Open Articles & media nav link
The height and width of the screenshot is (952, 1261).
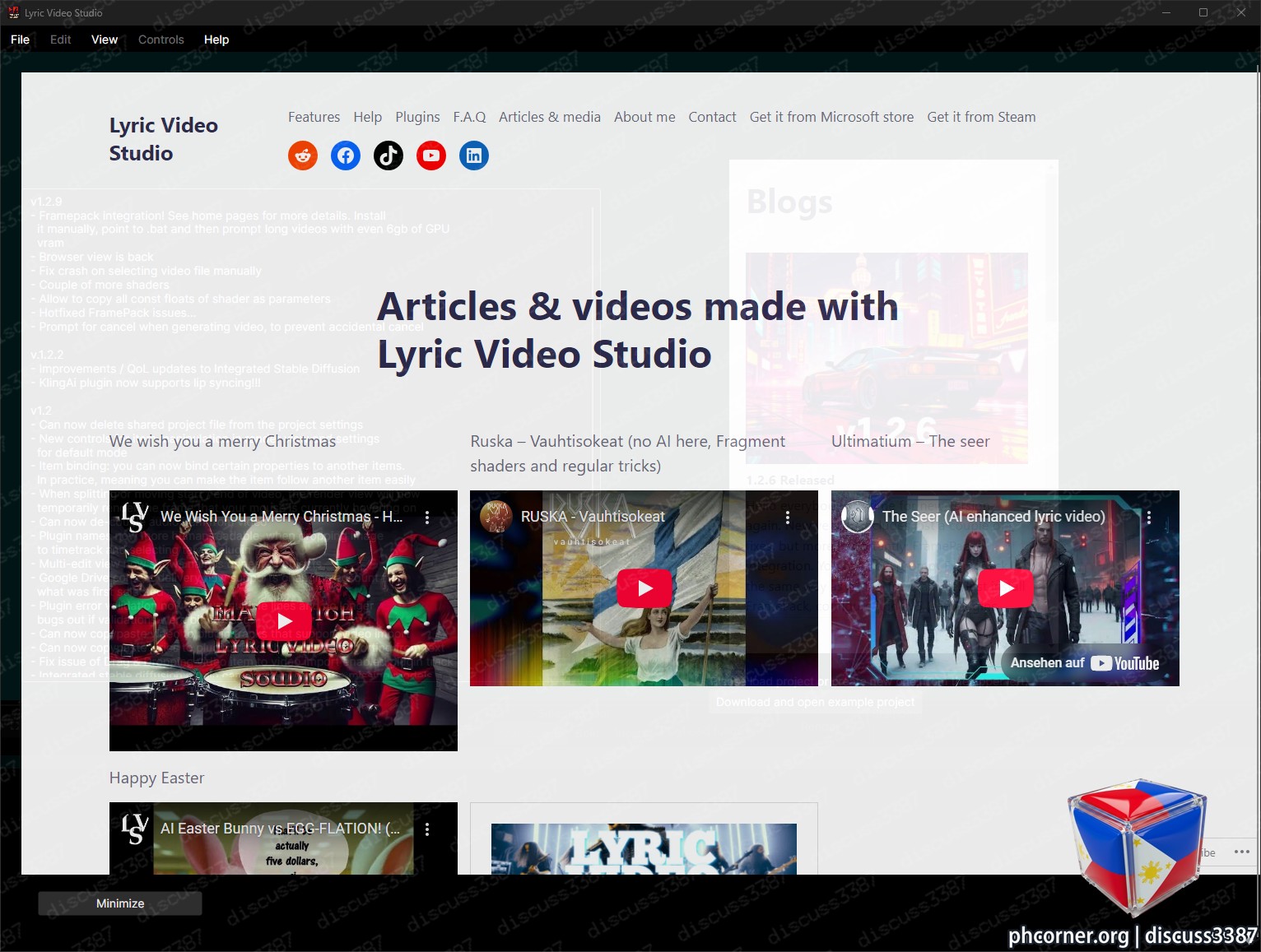[550, 117]
